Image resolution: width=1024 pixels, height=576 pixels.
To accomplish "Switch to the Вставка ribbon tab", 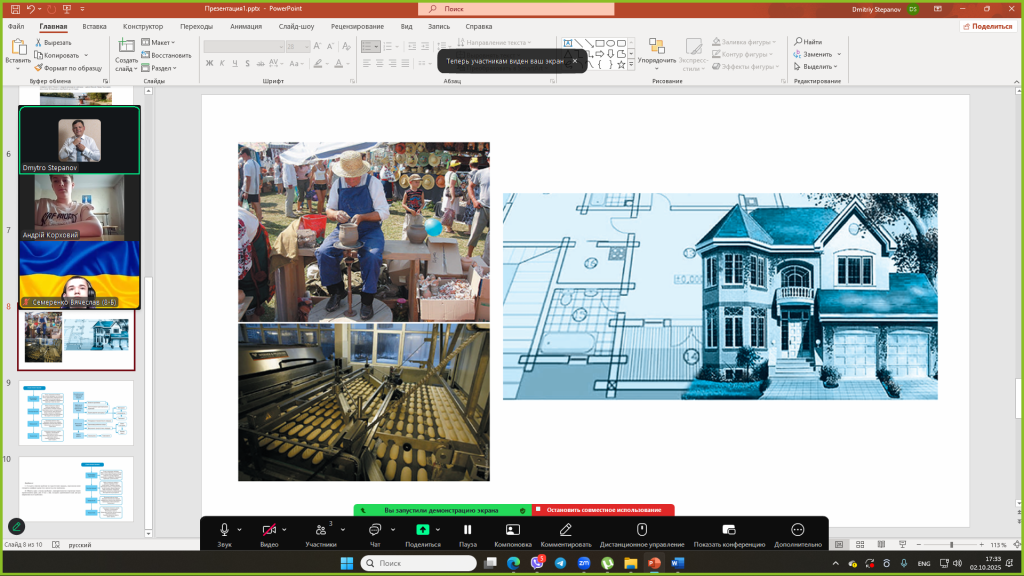I will click(94, 27).
